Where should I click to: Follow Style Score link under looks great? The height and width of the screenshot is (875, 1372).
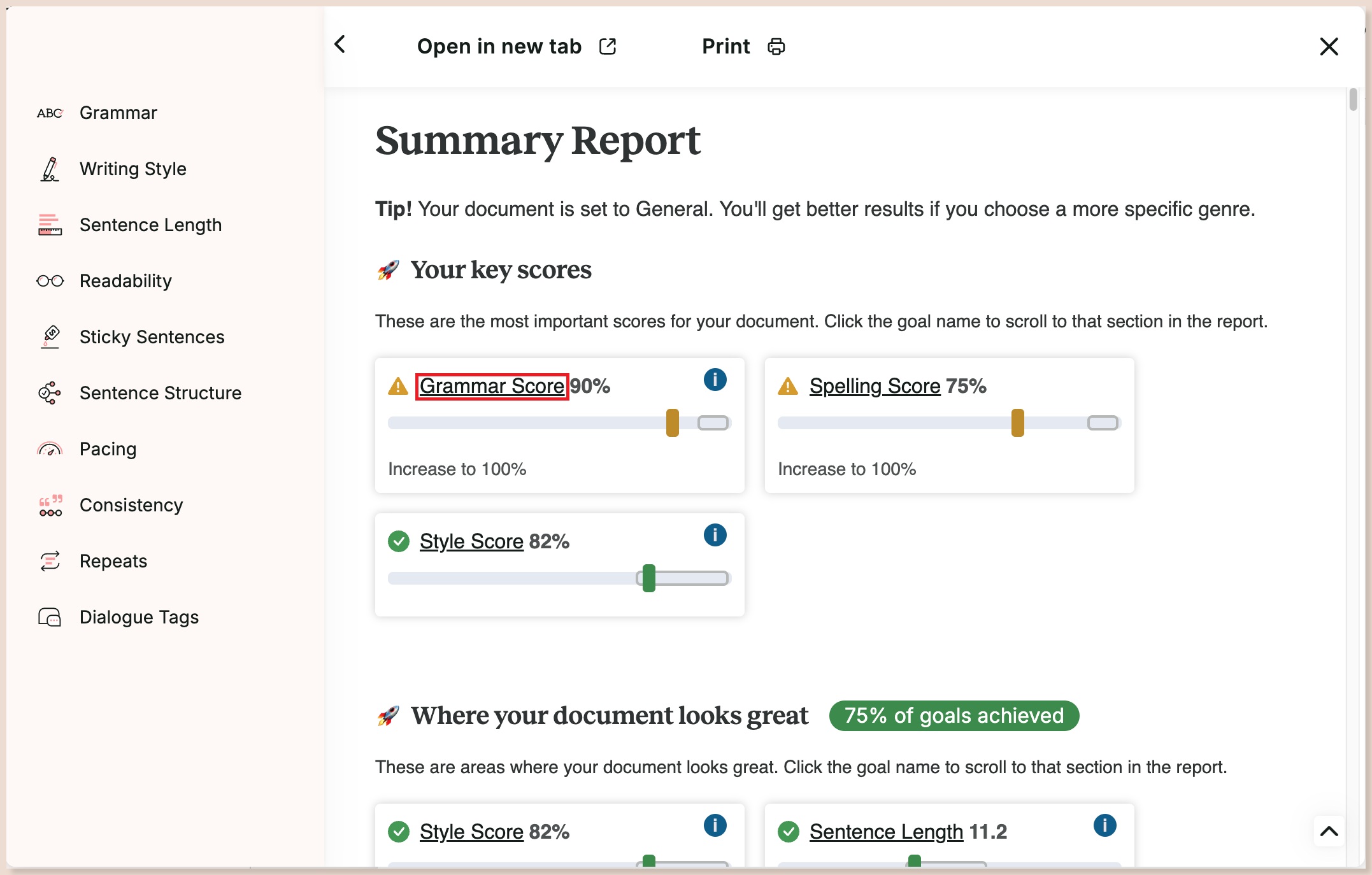point(471,832)
